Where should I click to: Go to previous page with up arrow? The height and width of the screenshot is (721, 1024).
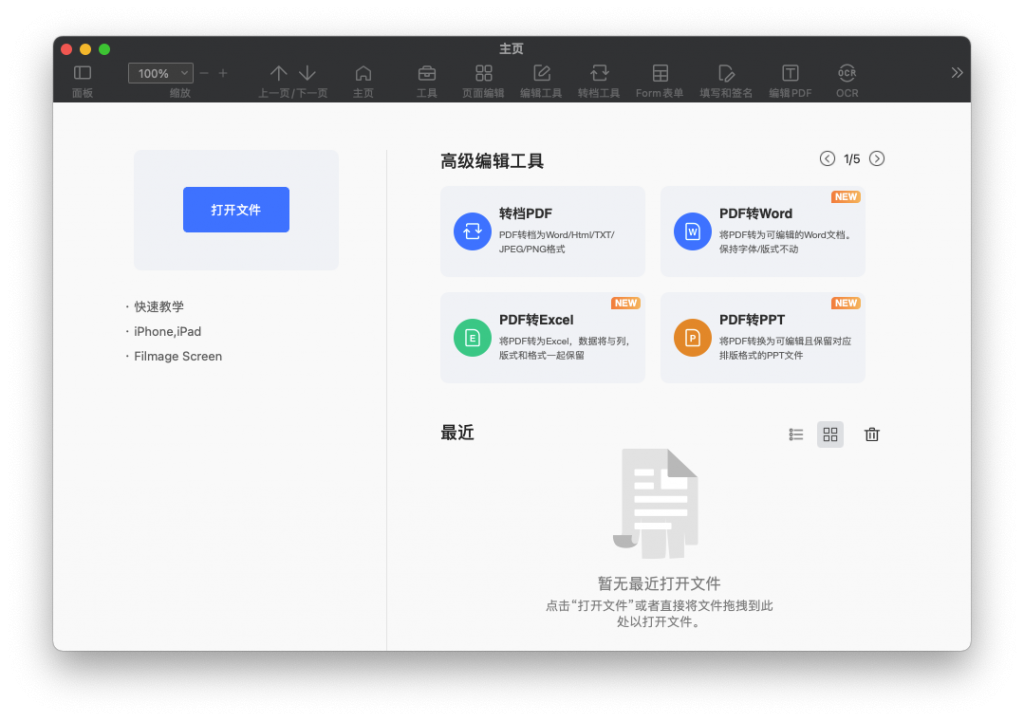(x=279, y=72)
